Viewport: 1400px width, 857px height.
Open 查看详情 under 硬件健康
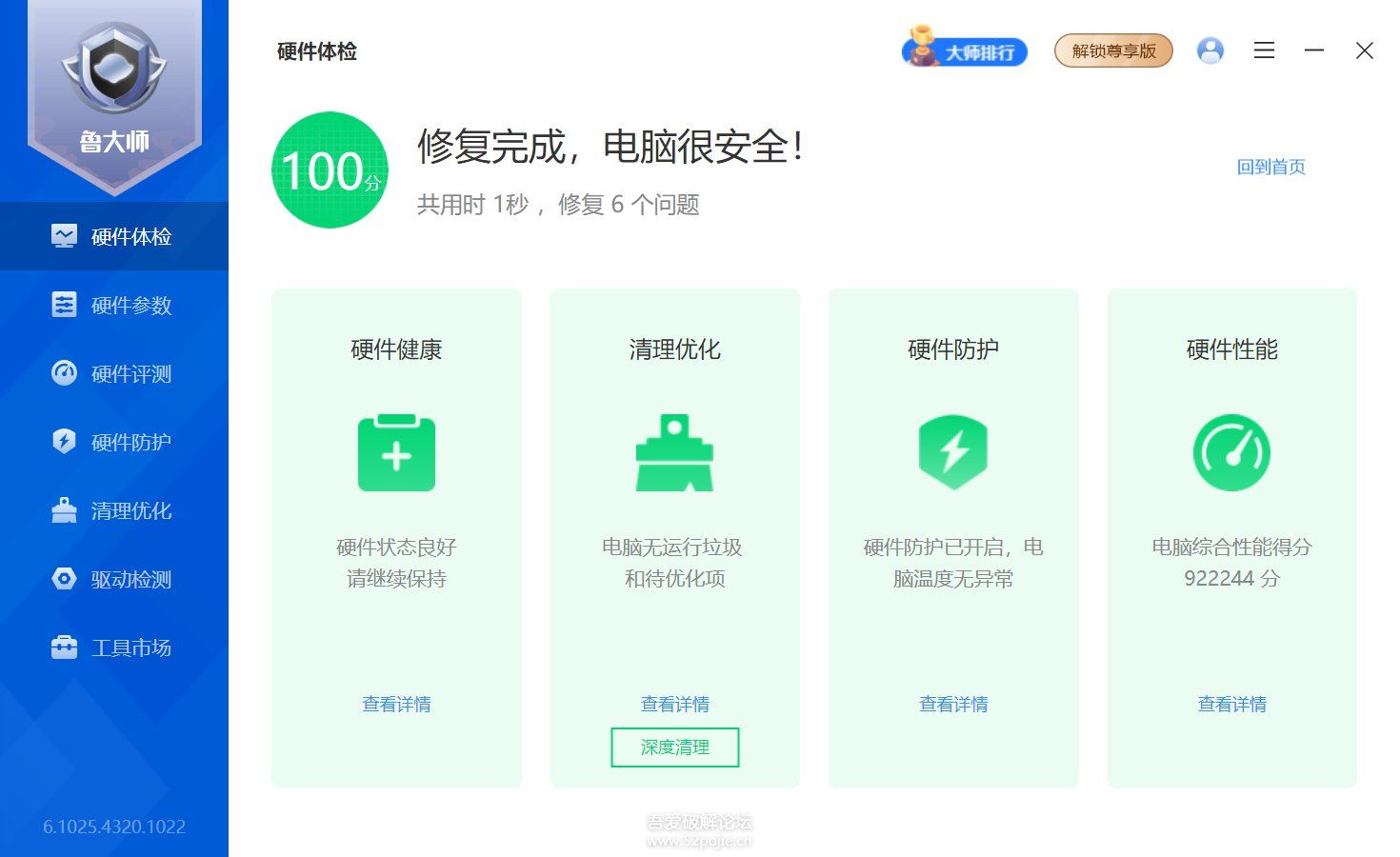tap(396, 704)
